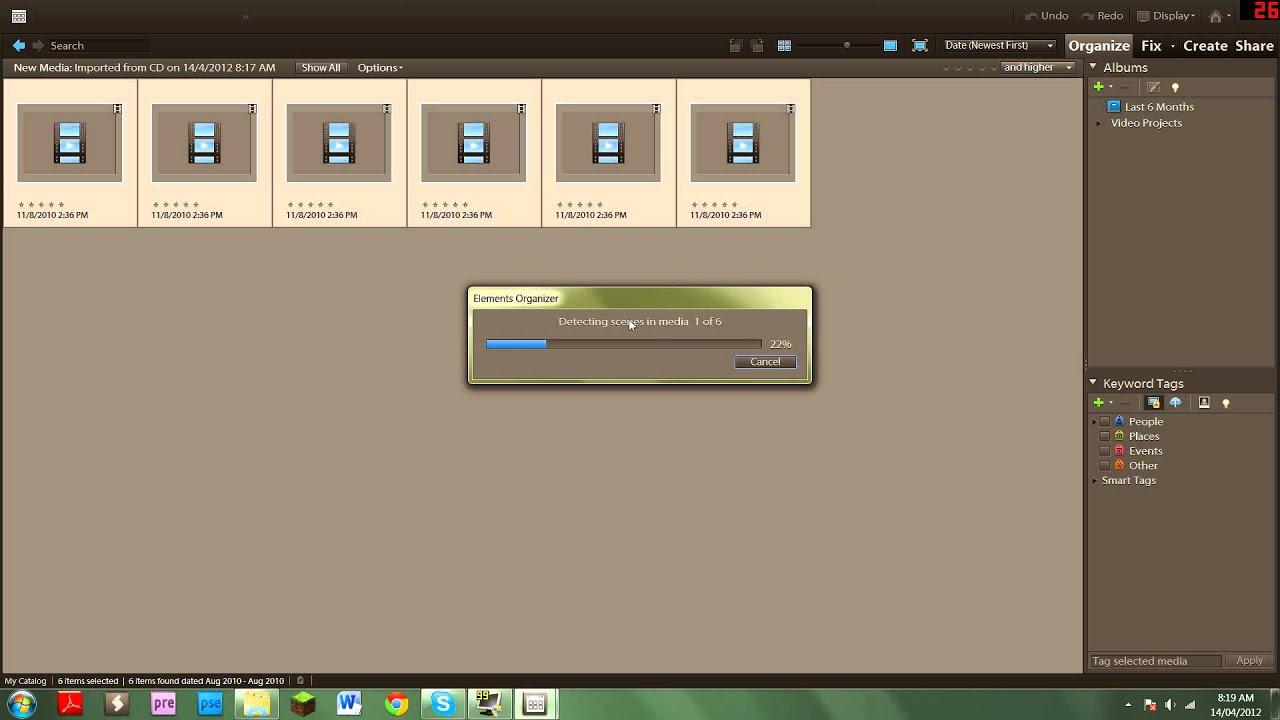Click the rotate right icon in toolbar
Screen dimensions: 1280x720
pyautogui.click(x=758, y=45)
